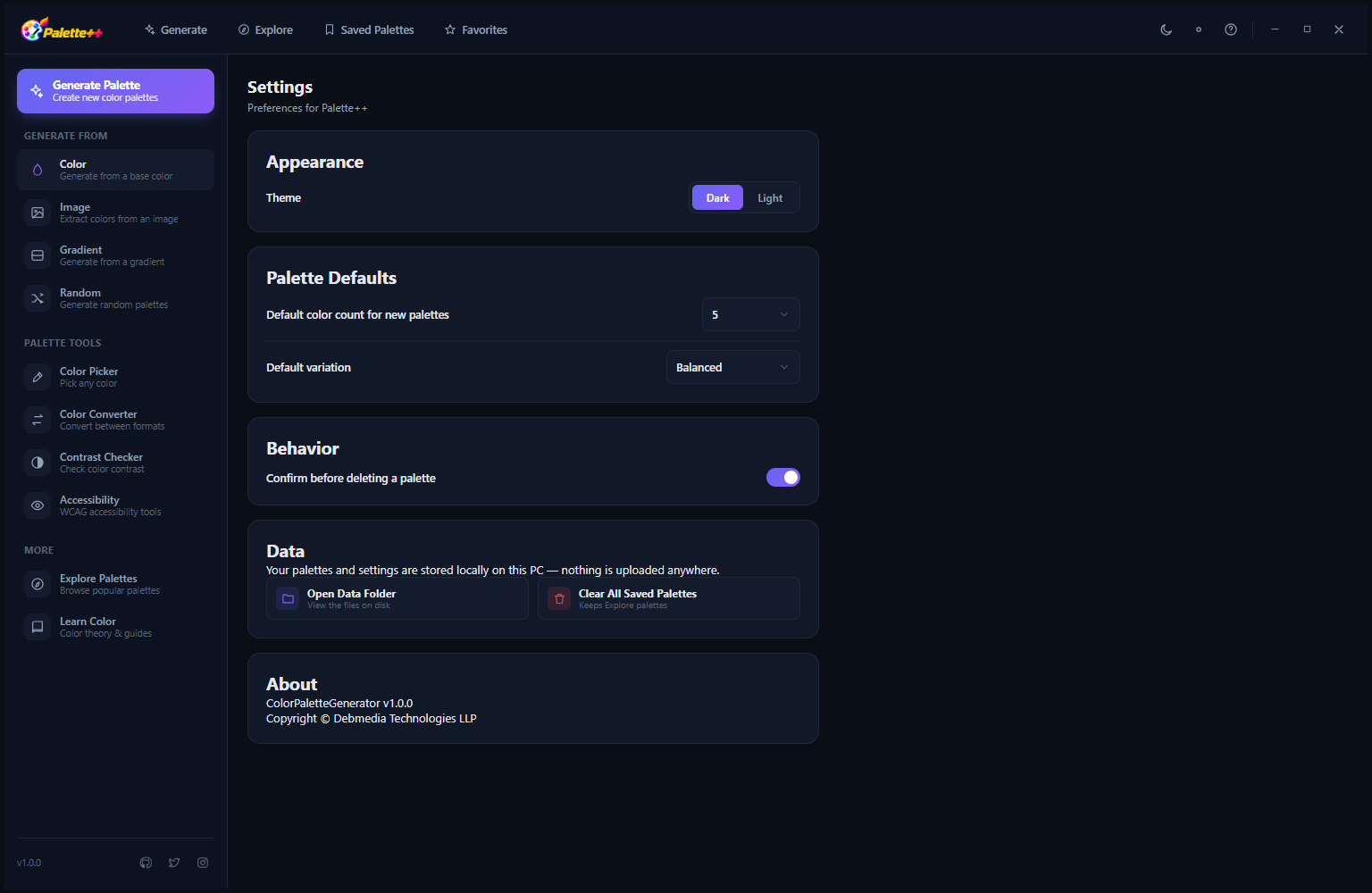Open settings via small circle icon
Image resolution: width=1372 pixels, height=893 pixels.
(x=1198, y=29)
